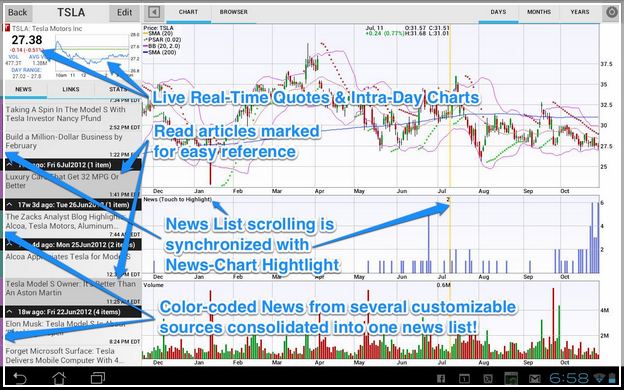Open the TSLA intraday mini chart
This screenshot has height=390, width=624.
point(92,55)
